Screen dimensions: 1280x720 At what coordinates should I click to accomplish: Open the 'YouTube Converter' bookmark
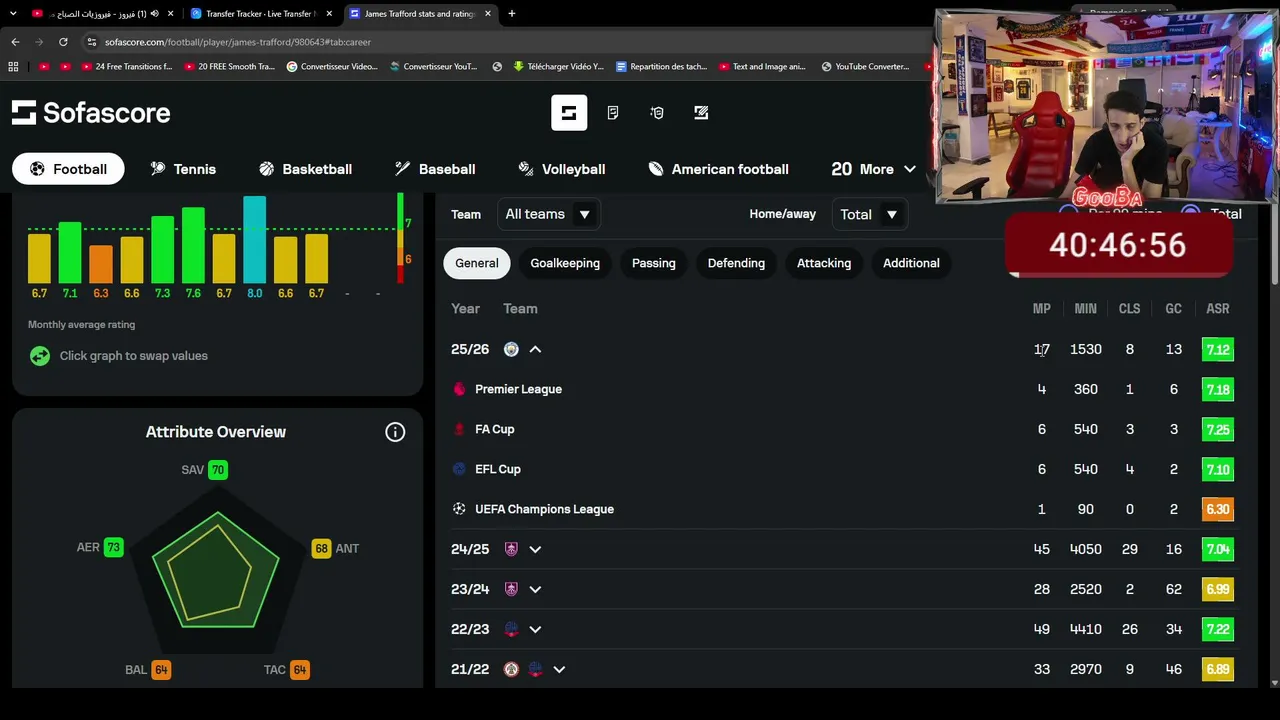(x=865, y=67)
